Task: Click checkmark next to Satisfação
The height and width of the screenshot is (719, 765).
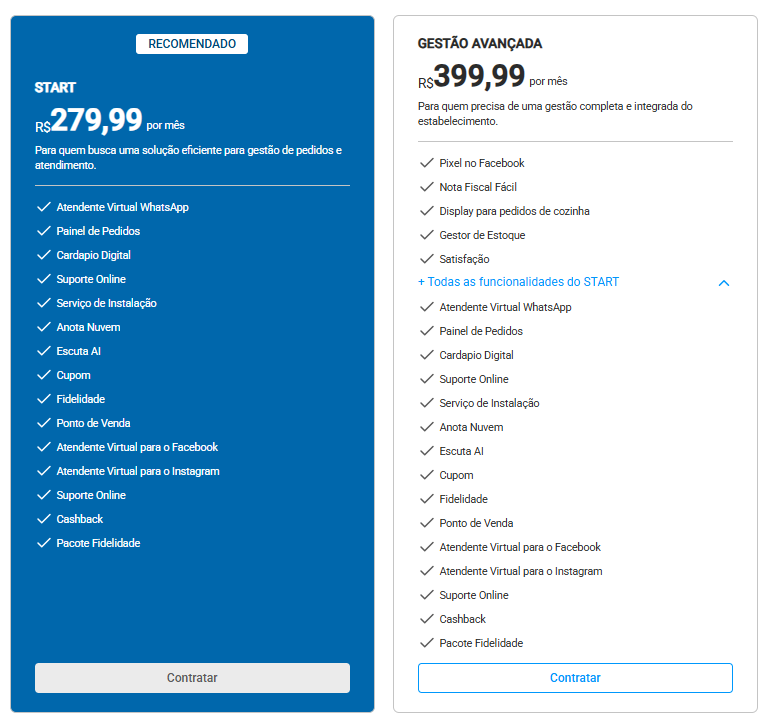Action: (x=427, y=259)
